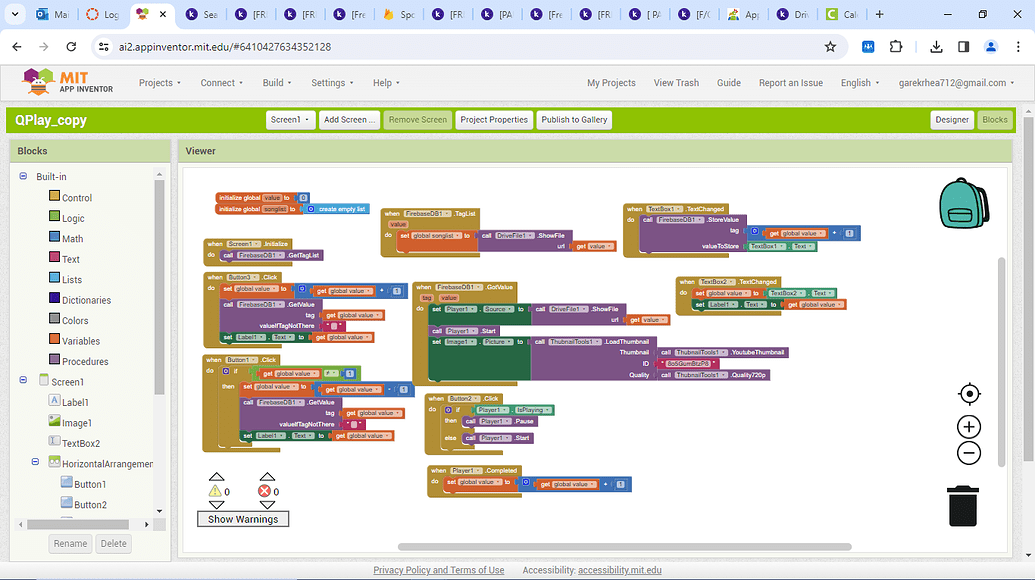Zoom out with the minus icon
Screen dimensions: 1035x580
(968, 453)
